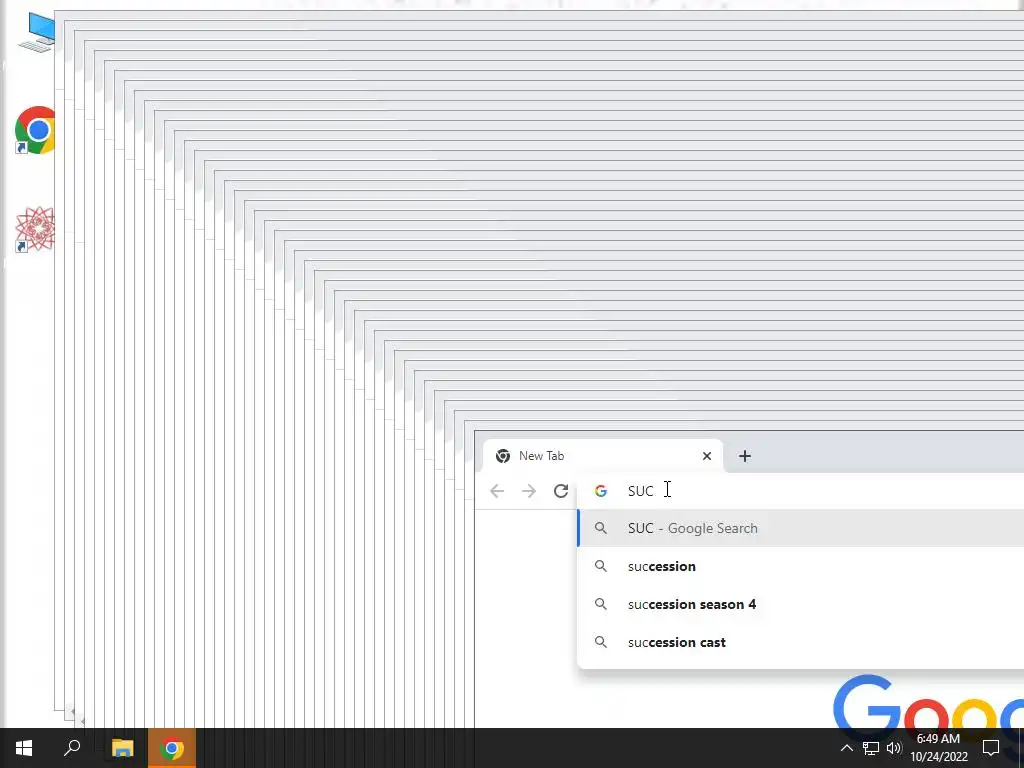Open a new tab with the plus button
Image resolution: width=1024 pixels, height=768 pixels.
point(744,456)
